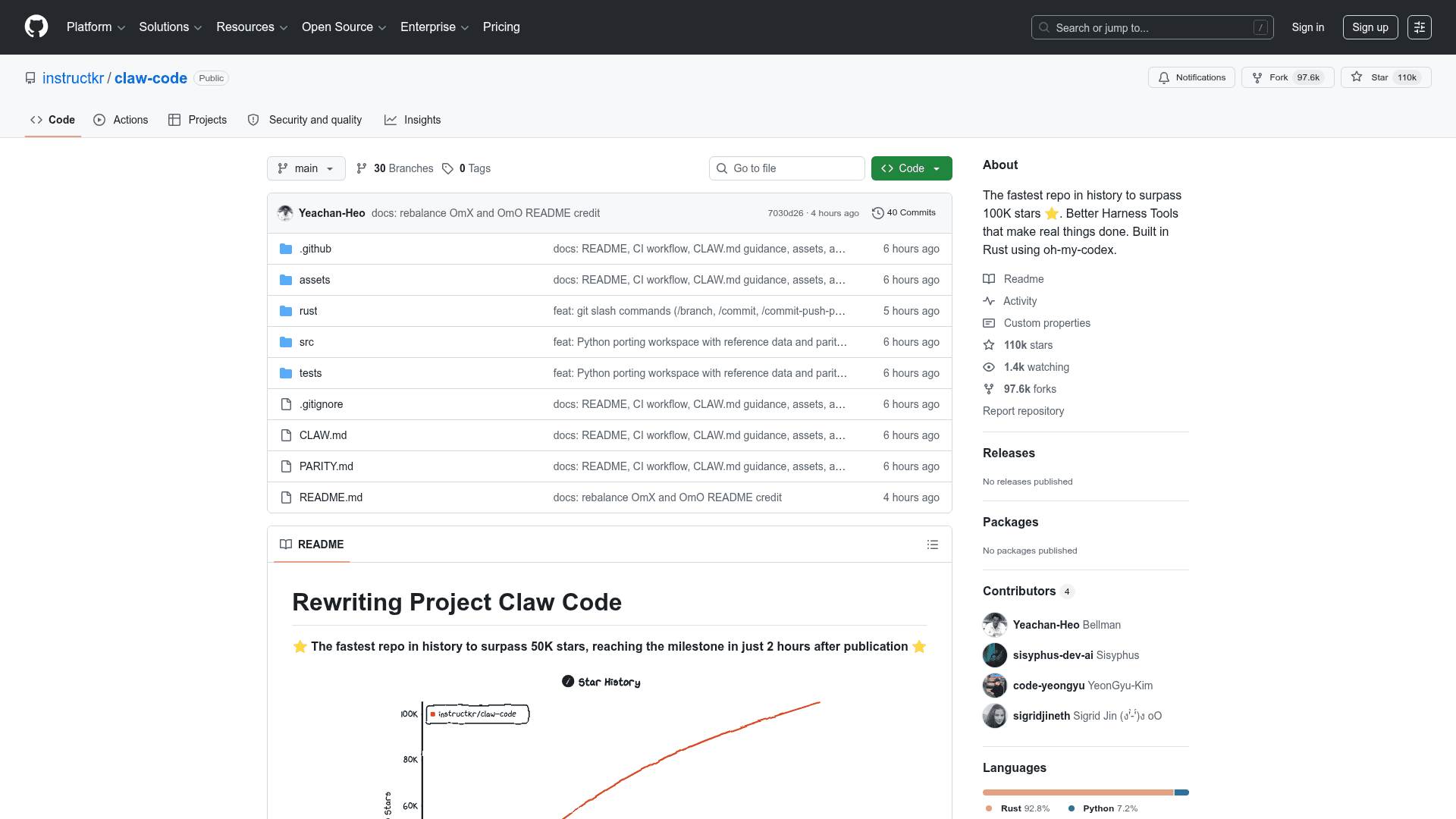
Task: Click the Rust language bar segment
Action: click(x=1077, y=792)
